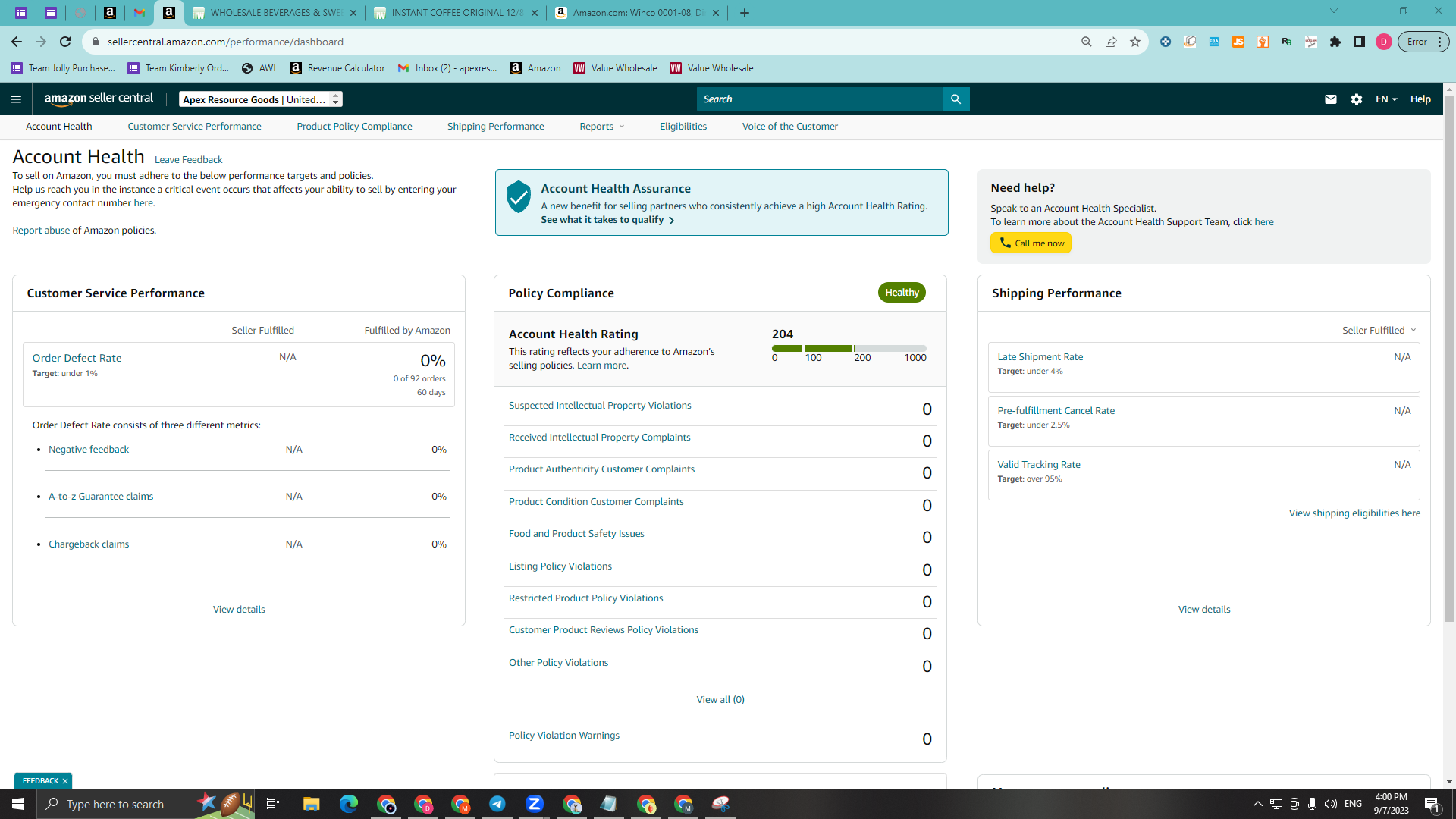Click the Leave Feedback link
Image resolution: width=1456 pixels, height=819 pixels.
point(188,160)
